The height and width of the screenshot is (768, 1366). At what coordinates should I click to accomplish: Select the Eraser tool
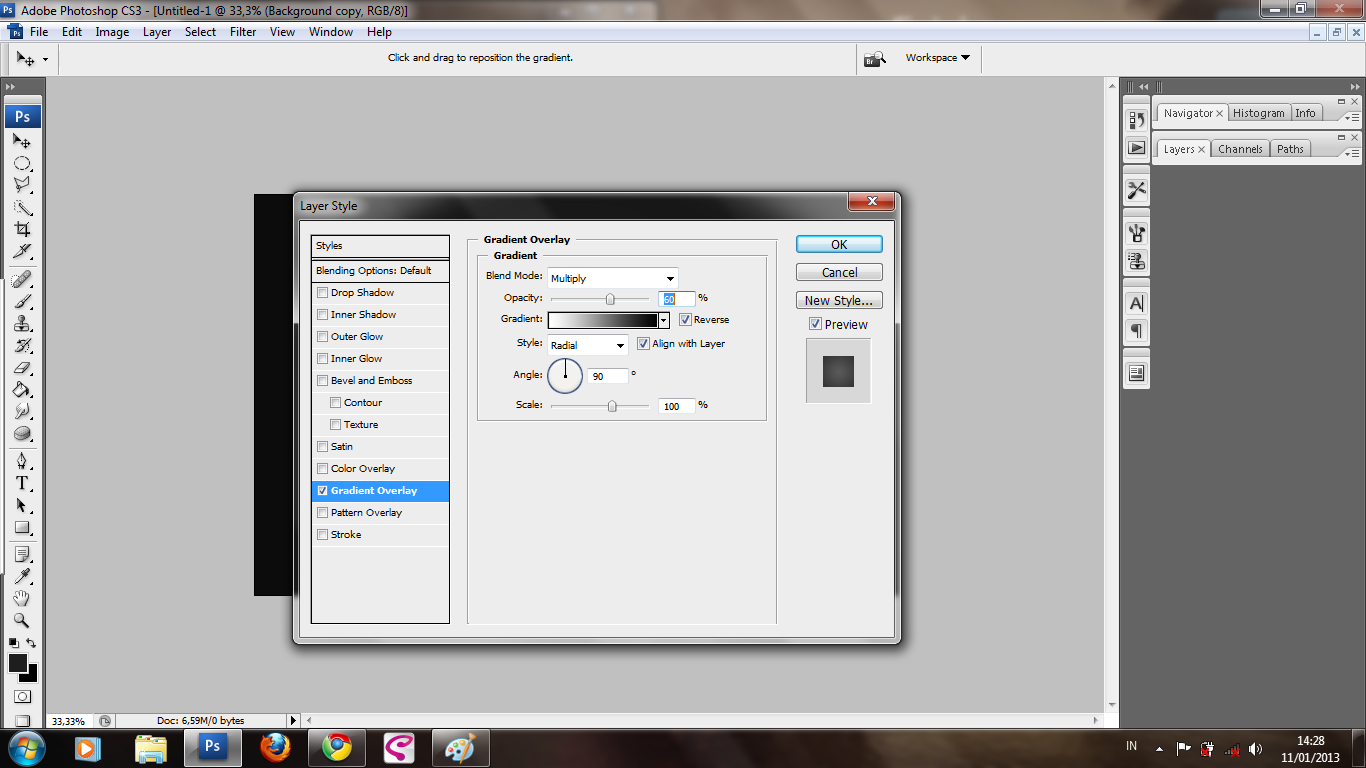click(x=22, y=367)
